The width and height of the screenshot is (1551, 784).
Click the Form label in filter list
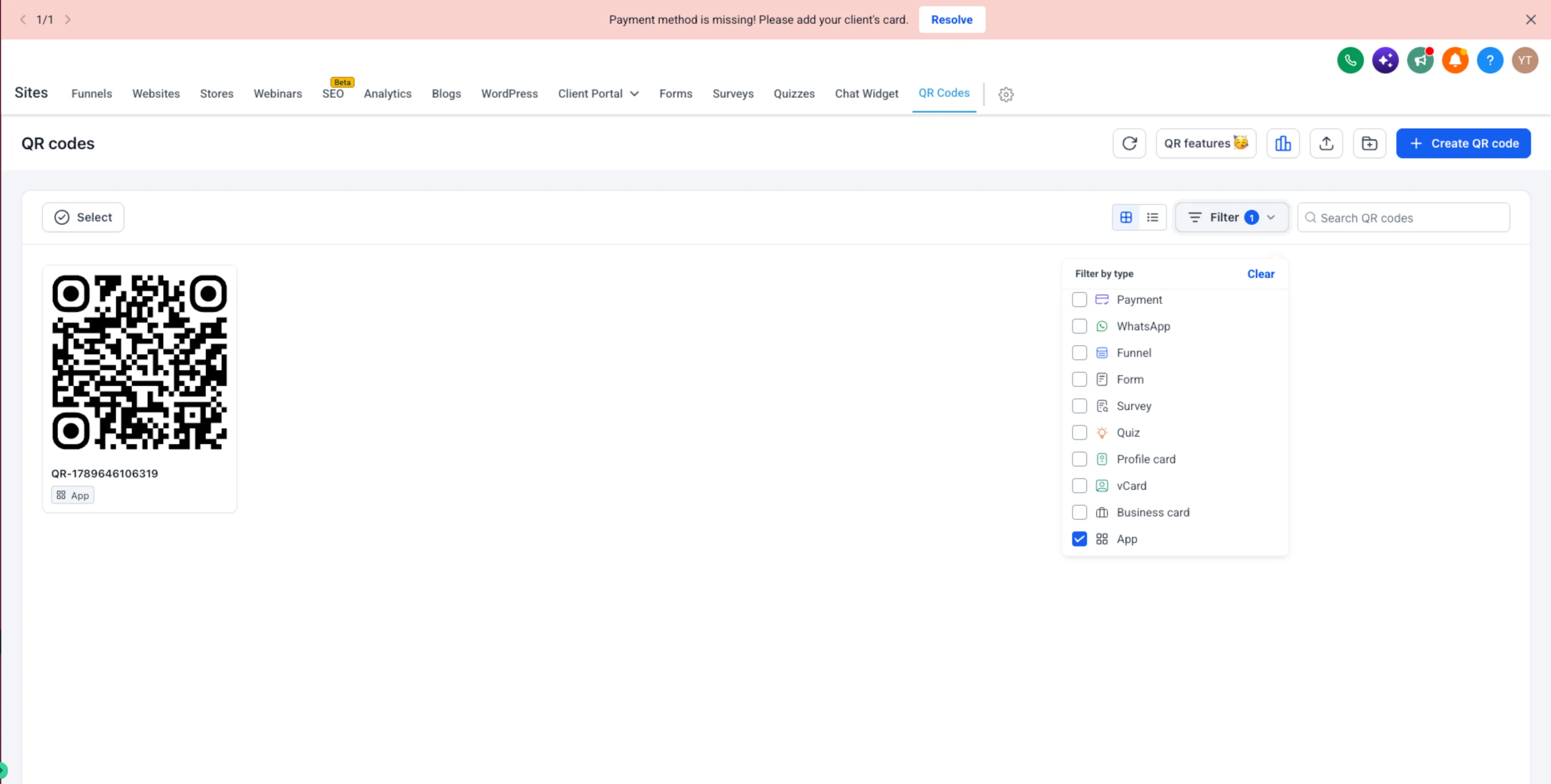(1129, 379)
